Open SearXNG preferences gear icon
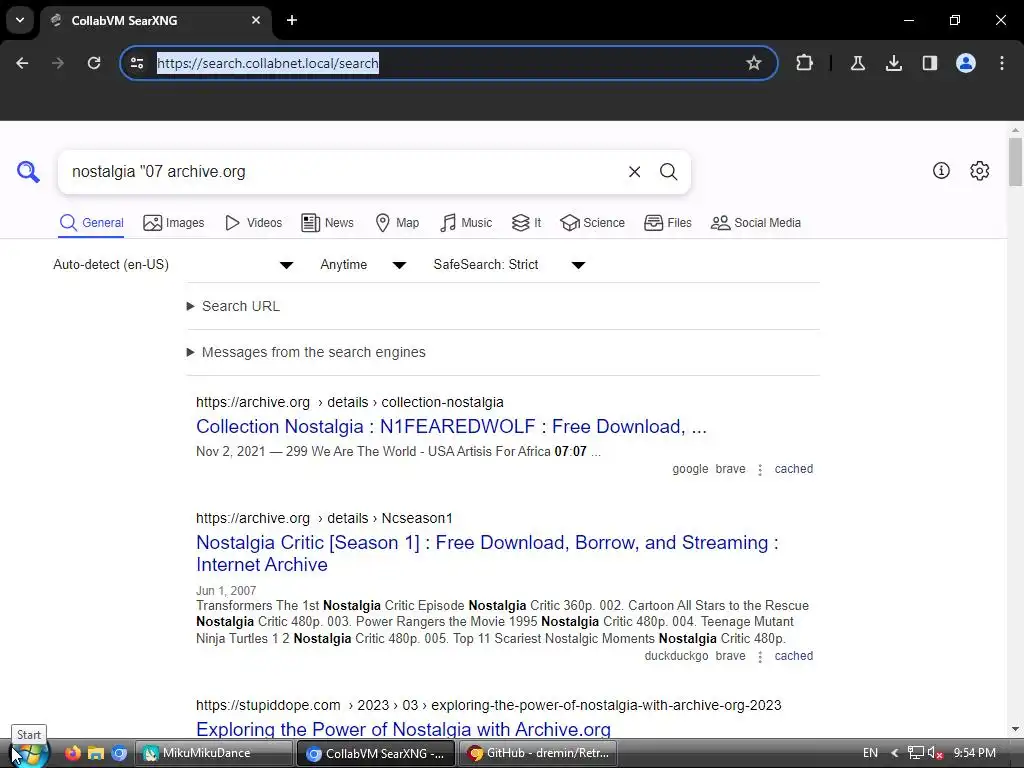 (980, 171)
